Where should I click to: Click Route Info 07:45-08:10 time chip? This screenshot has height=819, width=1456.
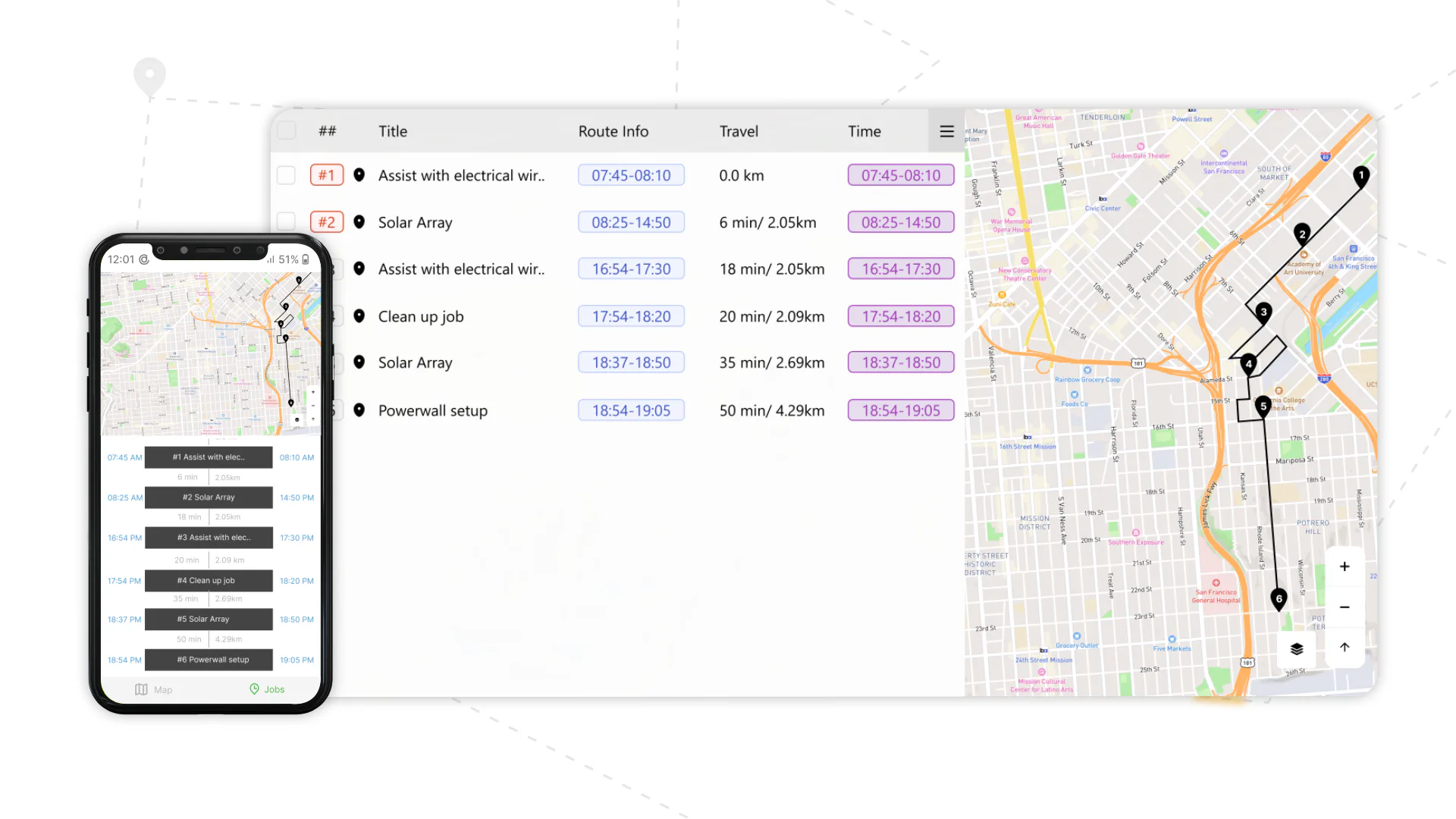[x=631, y=175]
